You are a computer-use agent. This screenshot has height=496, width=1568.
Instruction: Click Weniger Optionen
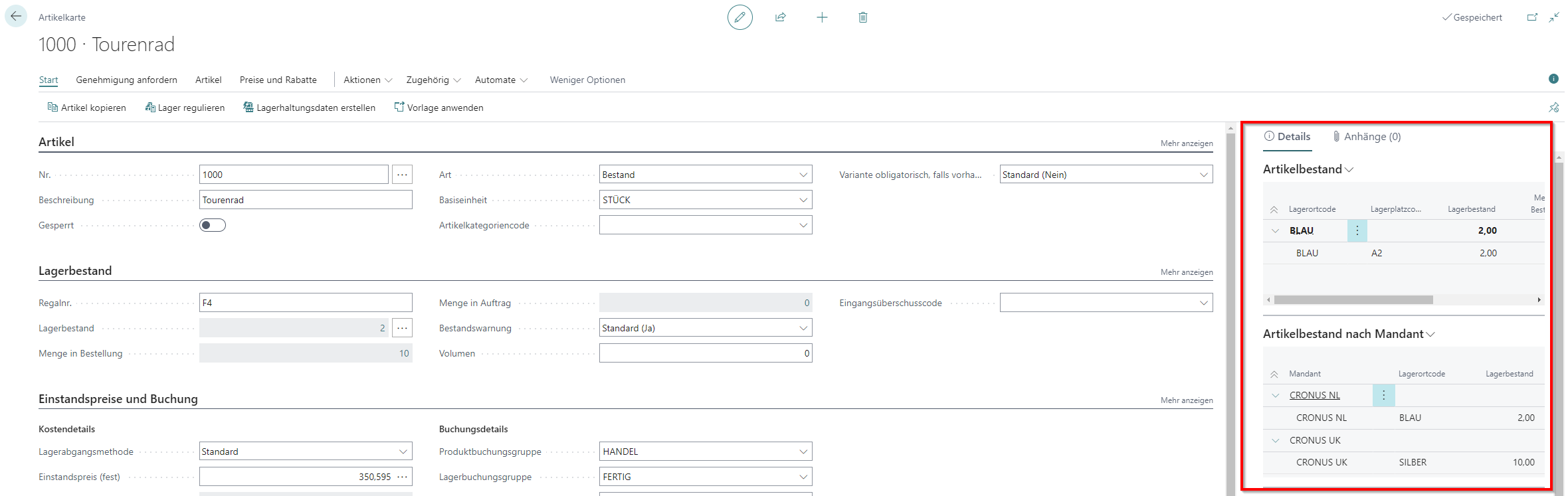pyautogui.click(x=587, y=80)
